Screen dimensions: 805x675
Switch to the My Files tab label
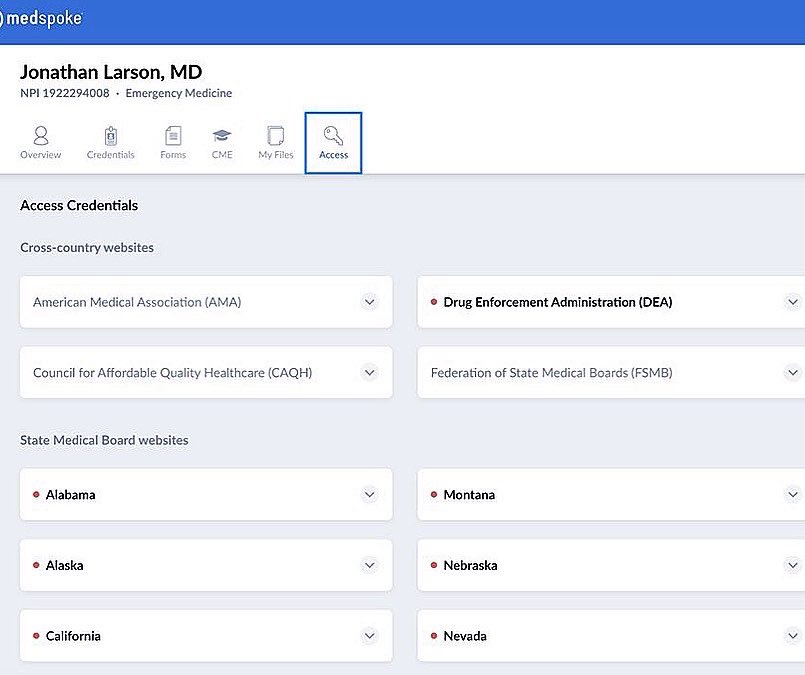[x=276, y=155]
